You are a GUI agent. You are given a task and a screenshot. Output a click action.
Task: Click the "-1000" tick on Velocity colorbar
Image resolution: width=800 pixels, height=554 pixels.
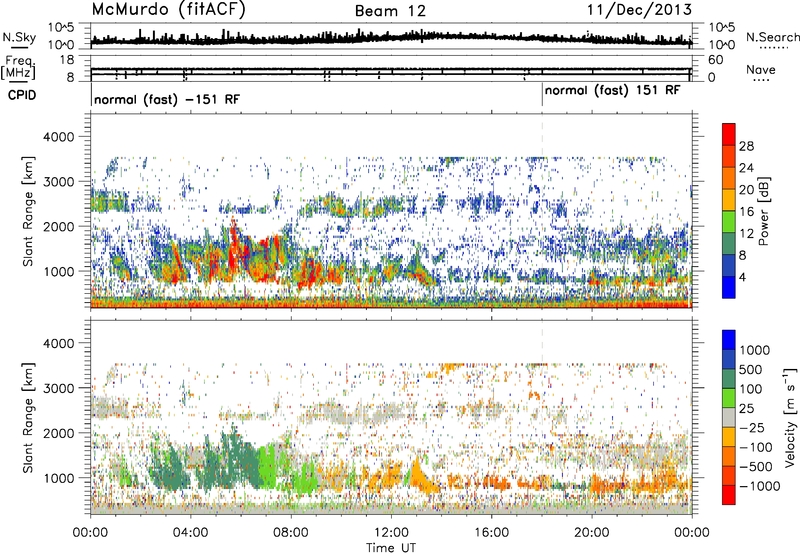(759, 486)
